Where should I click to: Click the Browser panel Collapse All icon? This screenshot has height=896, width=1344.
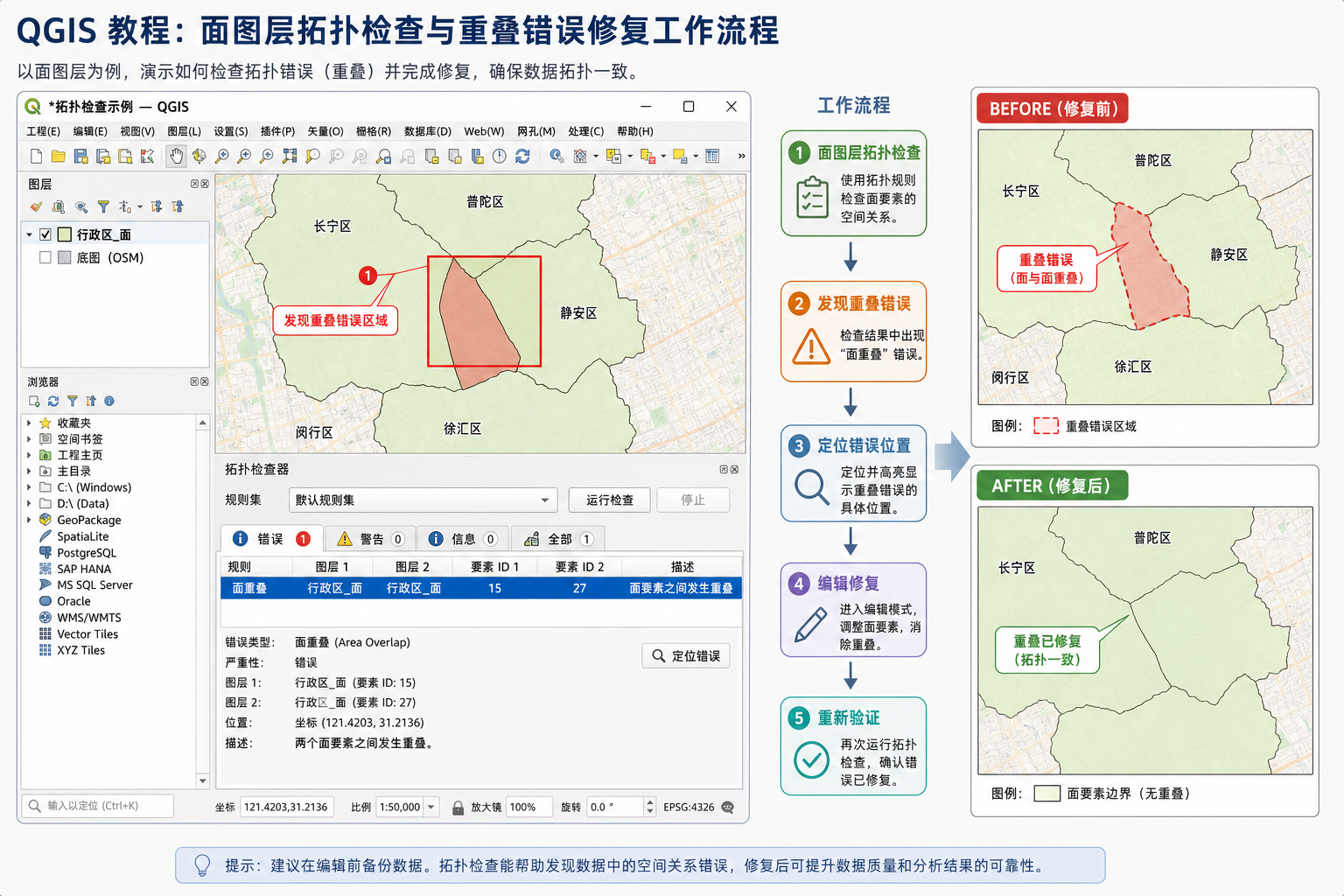click(x=91, y=401)
